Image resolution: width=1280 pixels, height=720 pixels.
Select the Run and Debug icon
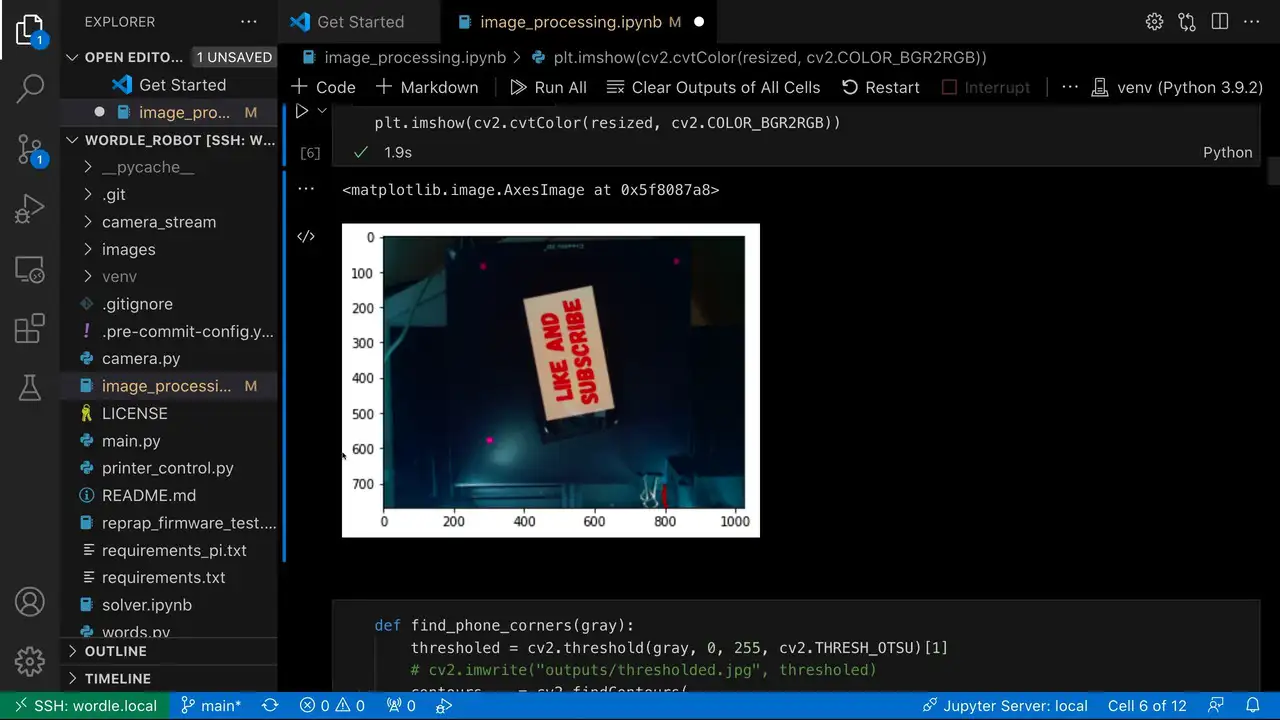[29, 208]
